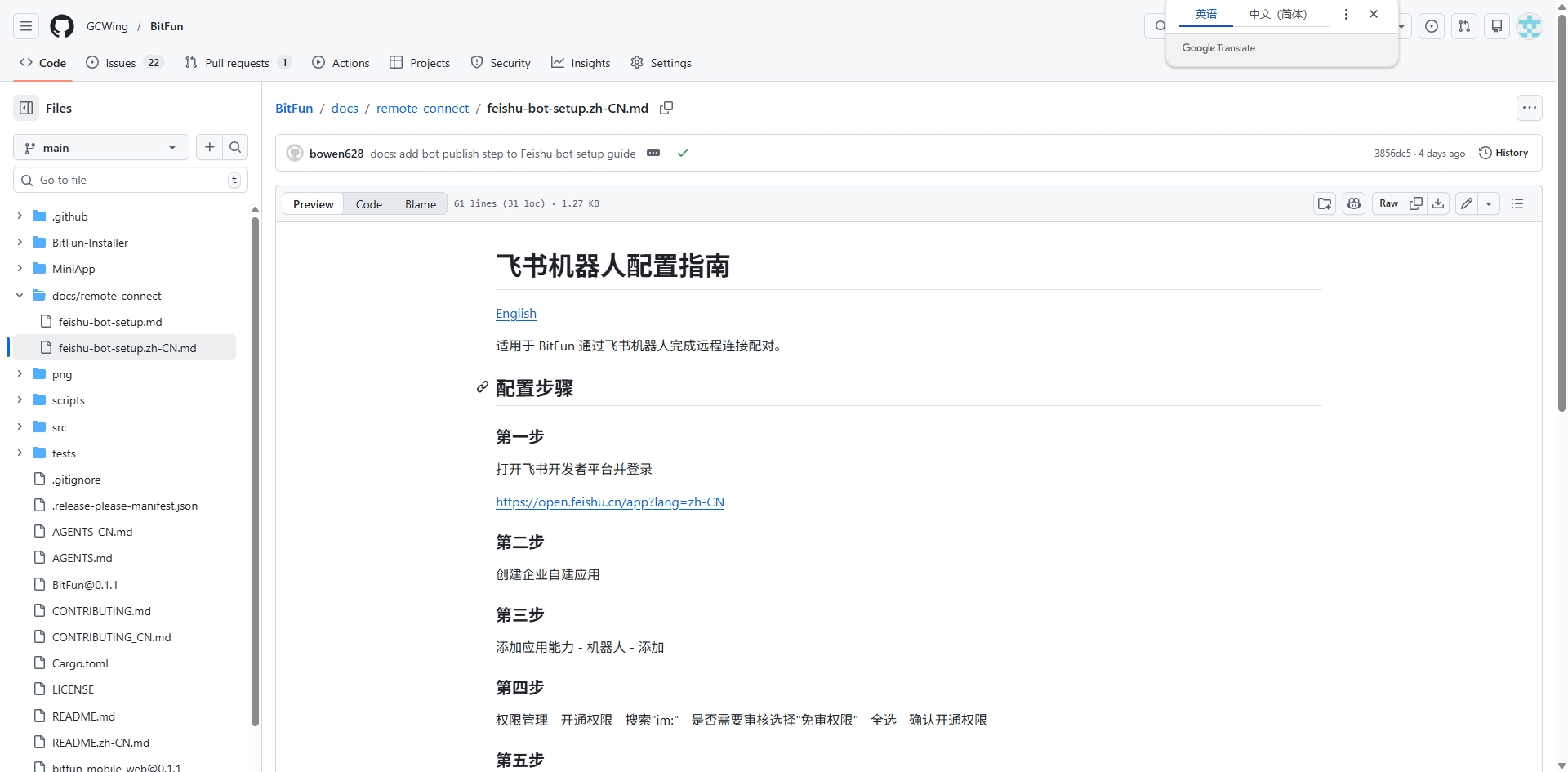View the commit check status checkmark

(683, 153)
